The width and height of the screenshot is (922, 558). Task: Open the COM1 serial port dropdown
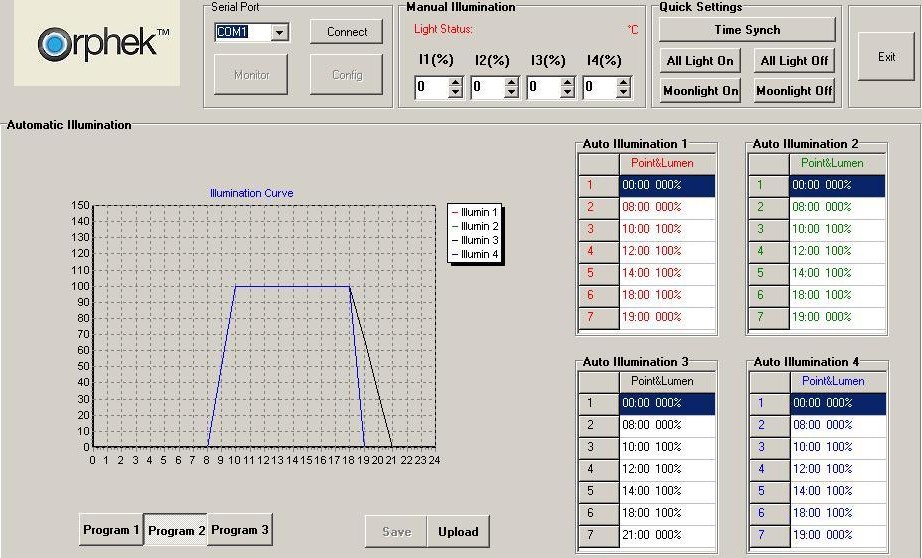click(x=279, y=32)
